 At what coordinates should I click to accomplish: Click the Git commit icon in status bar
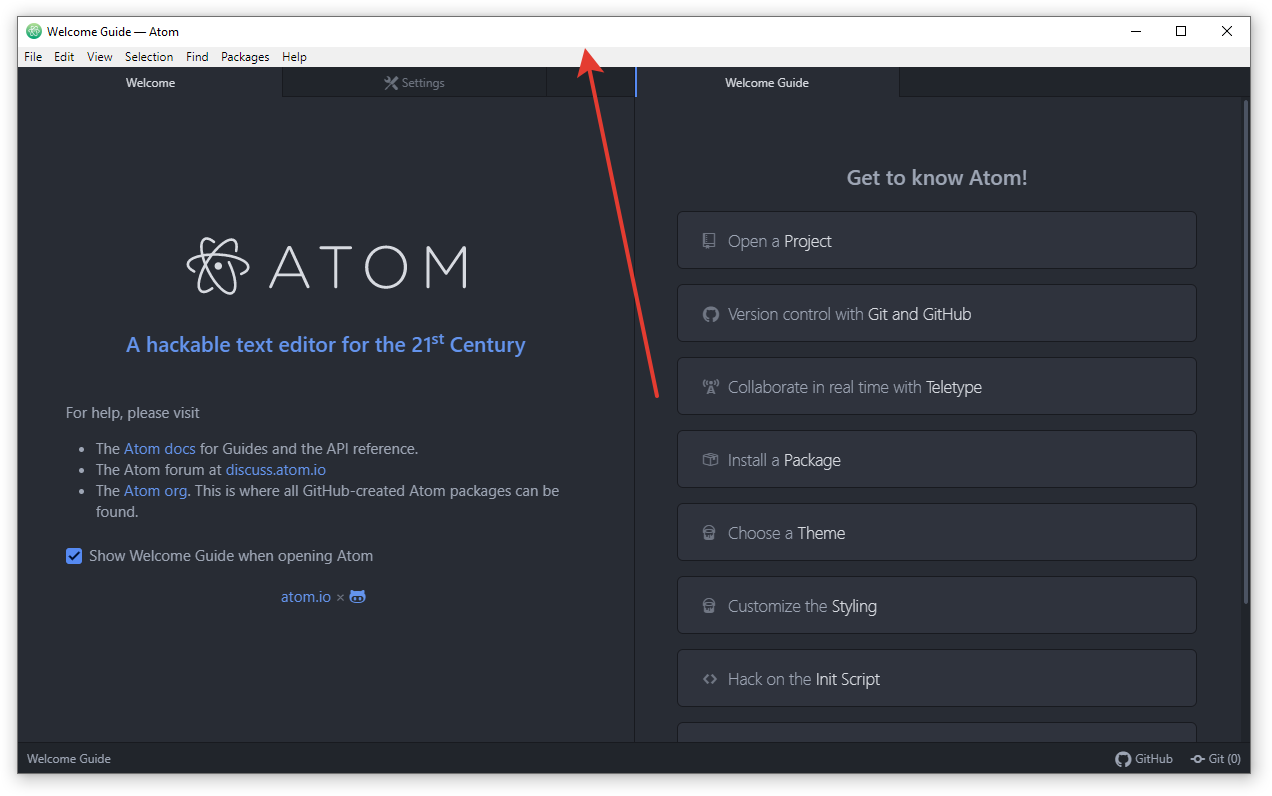[x=1197, y=759]
